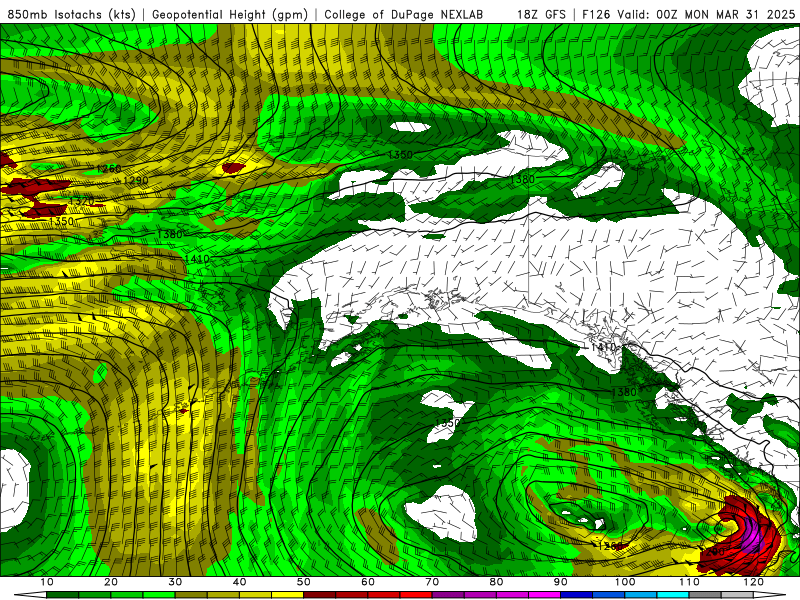Screen dimensions: 800x600
Task: Click the "80" legend scale label
Action: [x=496, y=582]
